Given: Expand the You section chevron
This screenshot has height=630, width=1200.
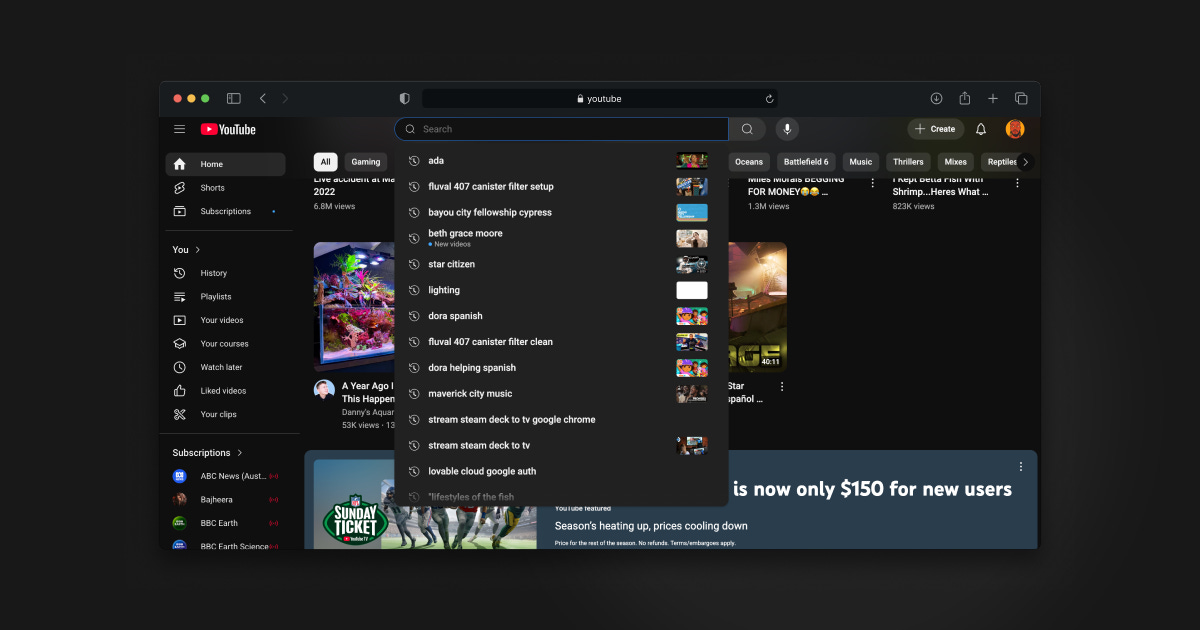Looking at the screenshot, I should pyautogui.click(x=198, y=250).
